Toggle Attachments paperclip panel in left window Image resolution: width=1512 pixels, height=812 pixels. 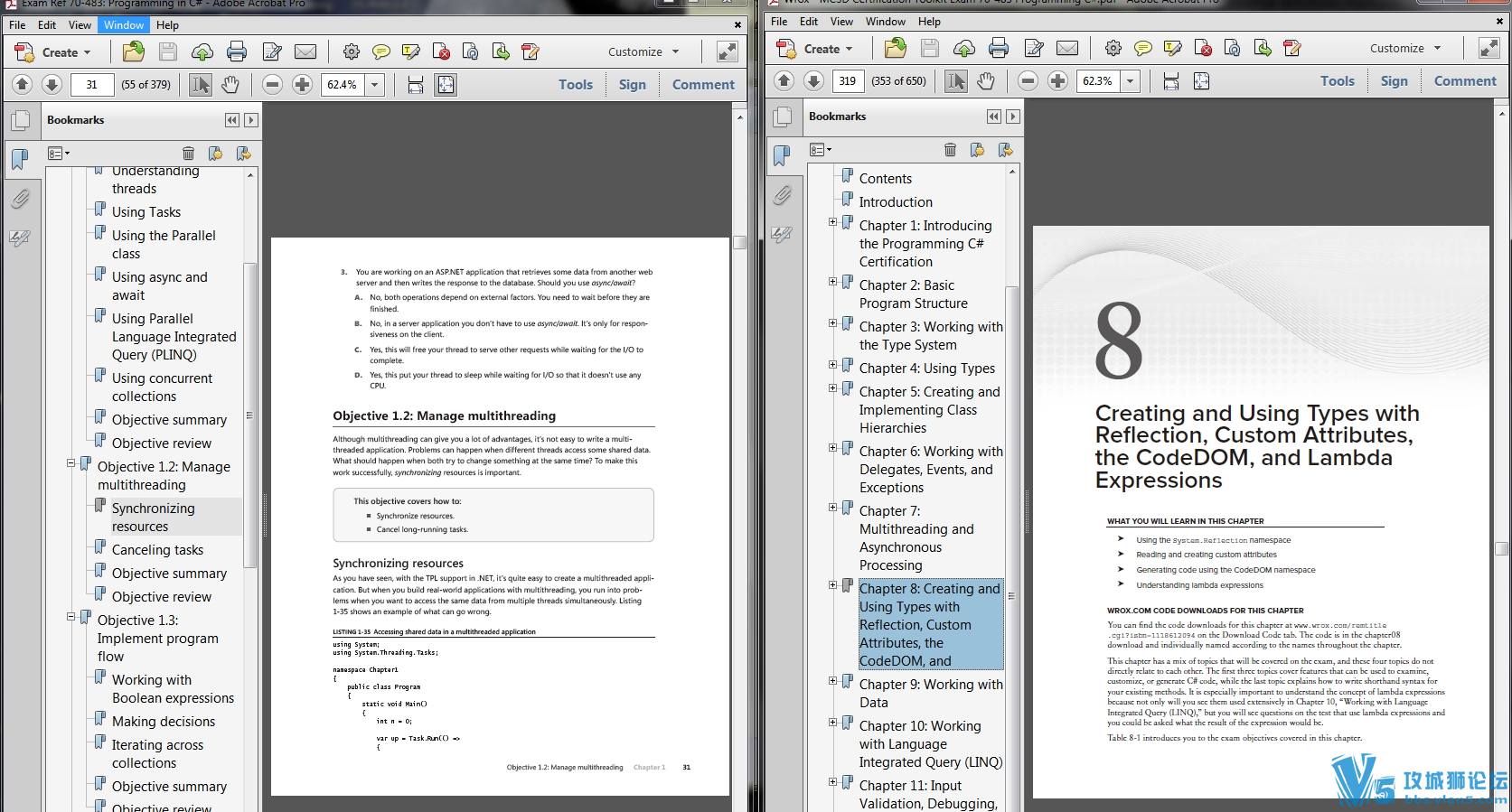(20, 199)
